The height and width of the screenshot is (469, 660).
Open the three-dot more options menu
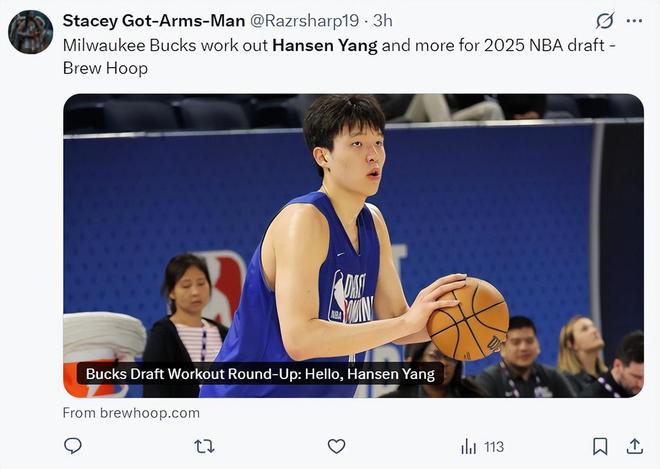[634, 21]
